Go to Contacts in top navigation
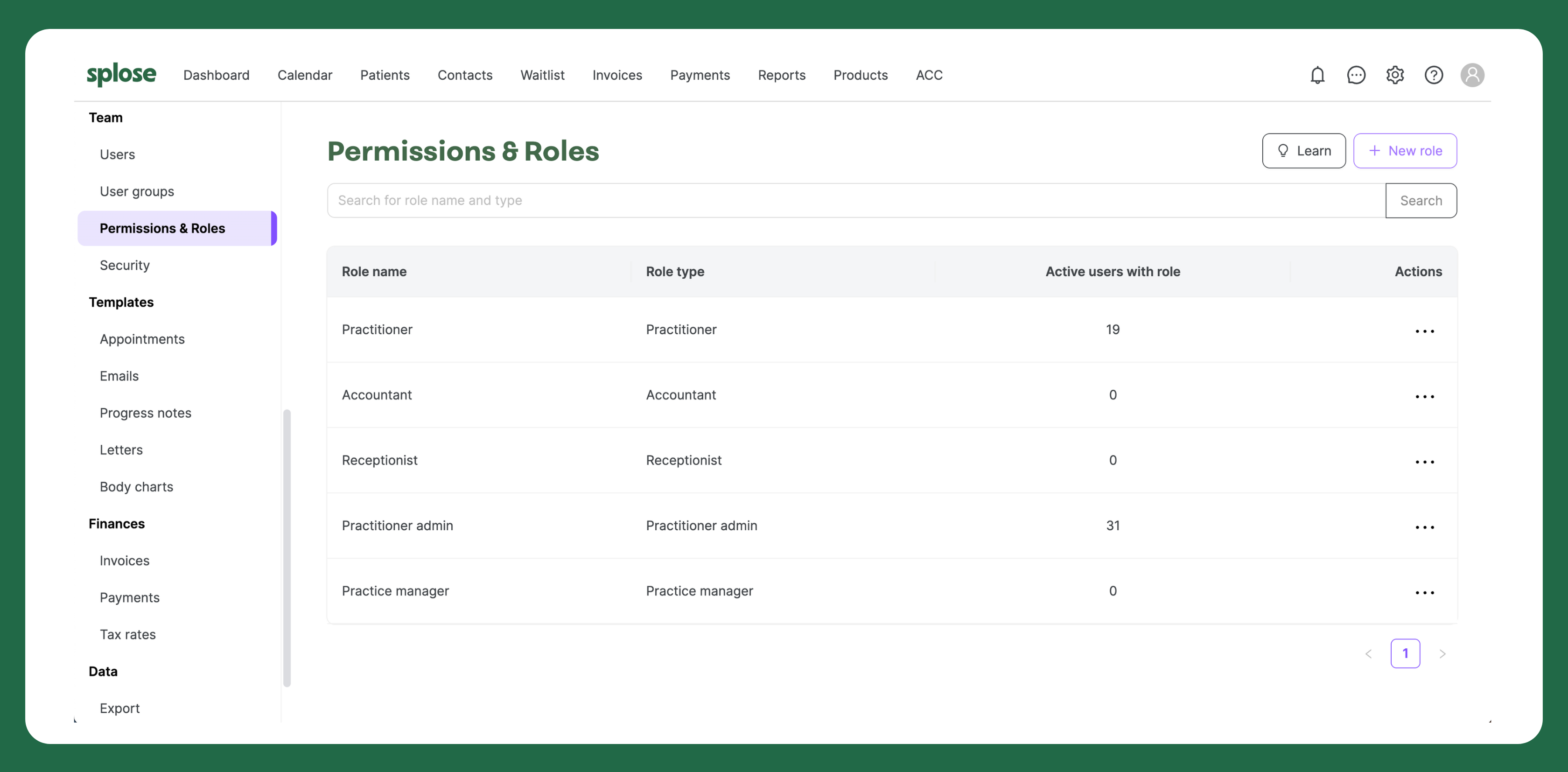 [465, 75]
